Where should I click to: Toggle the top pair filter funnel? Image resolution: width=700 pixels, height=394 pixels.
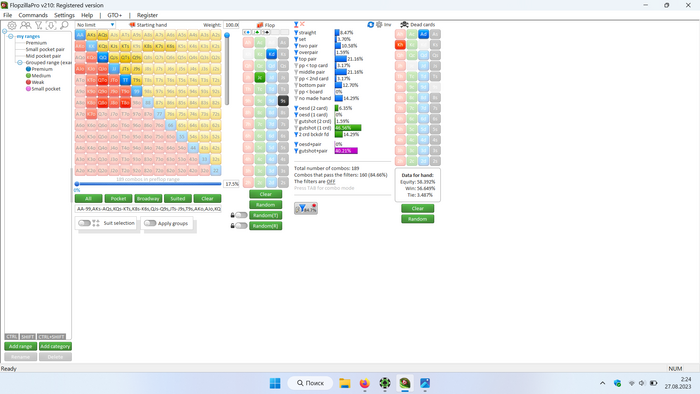(296, 59)
